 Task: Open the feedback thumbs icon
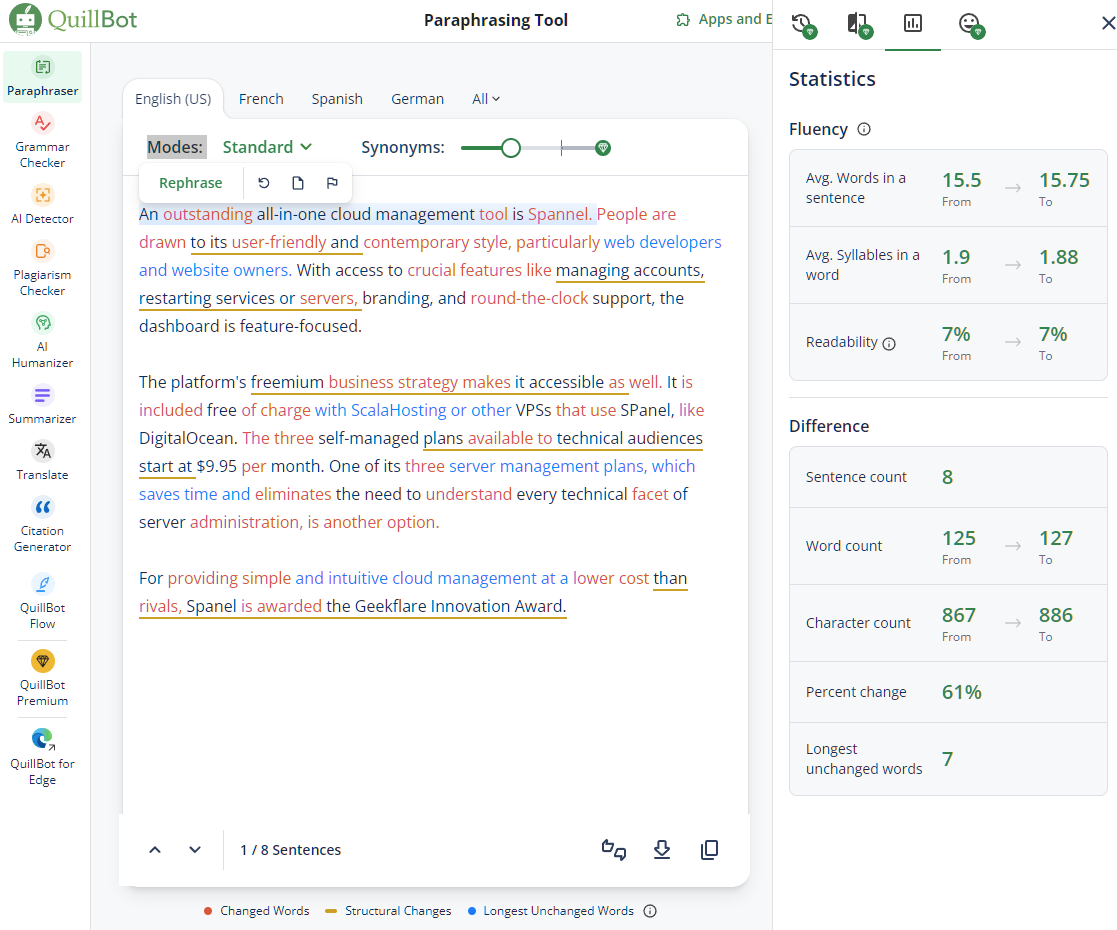pyautogui.click(x=614, y=849)
